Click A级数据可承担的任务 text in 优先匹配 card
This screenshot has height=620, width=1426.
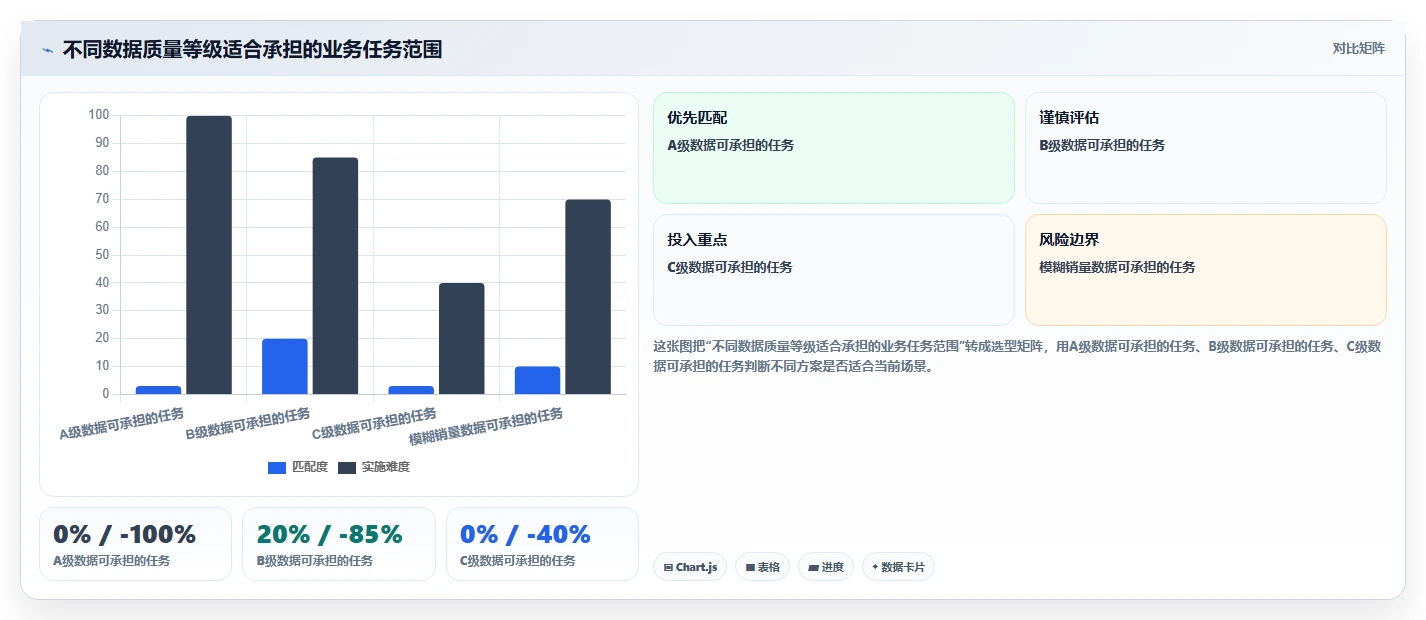730,145
